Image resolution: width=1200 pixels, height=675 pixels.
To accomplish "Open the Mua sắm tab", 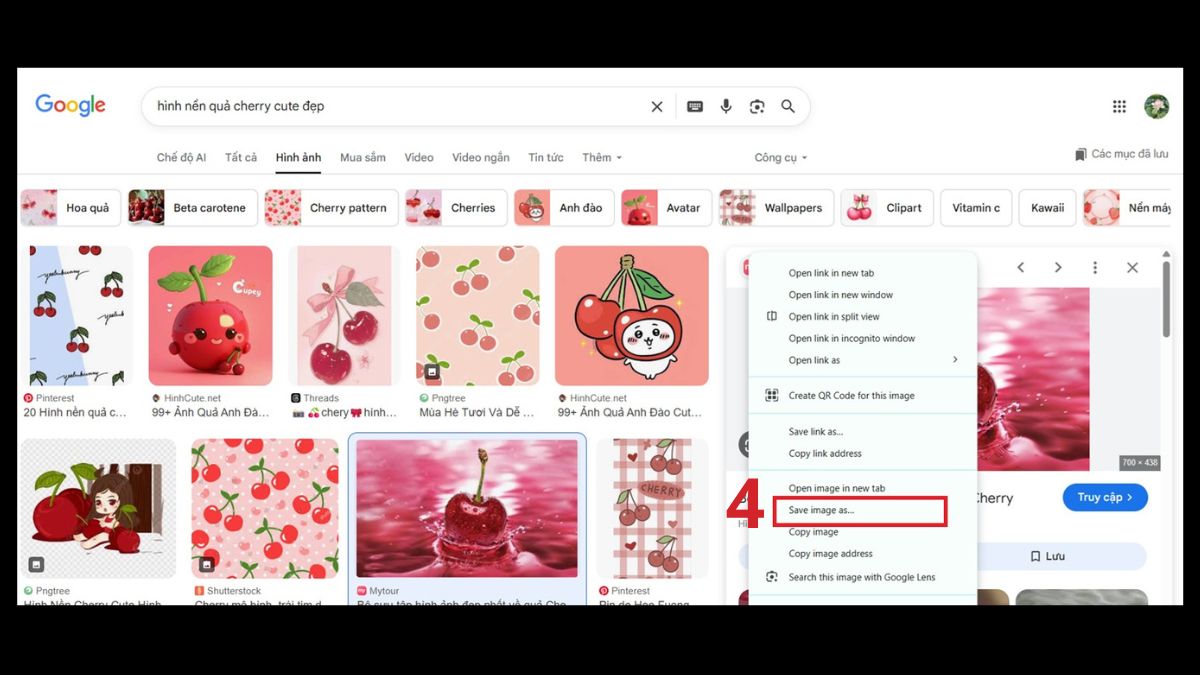I will click(363, 158).
